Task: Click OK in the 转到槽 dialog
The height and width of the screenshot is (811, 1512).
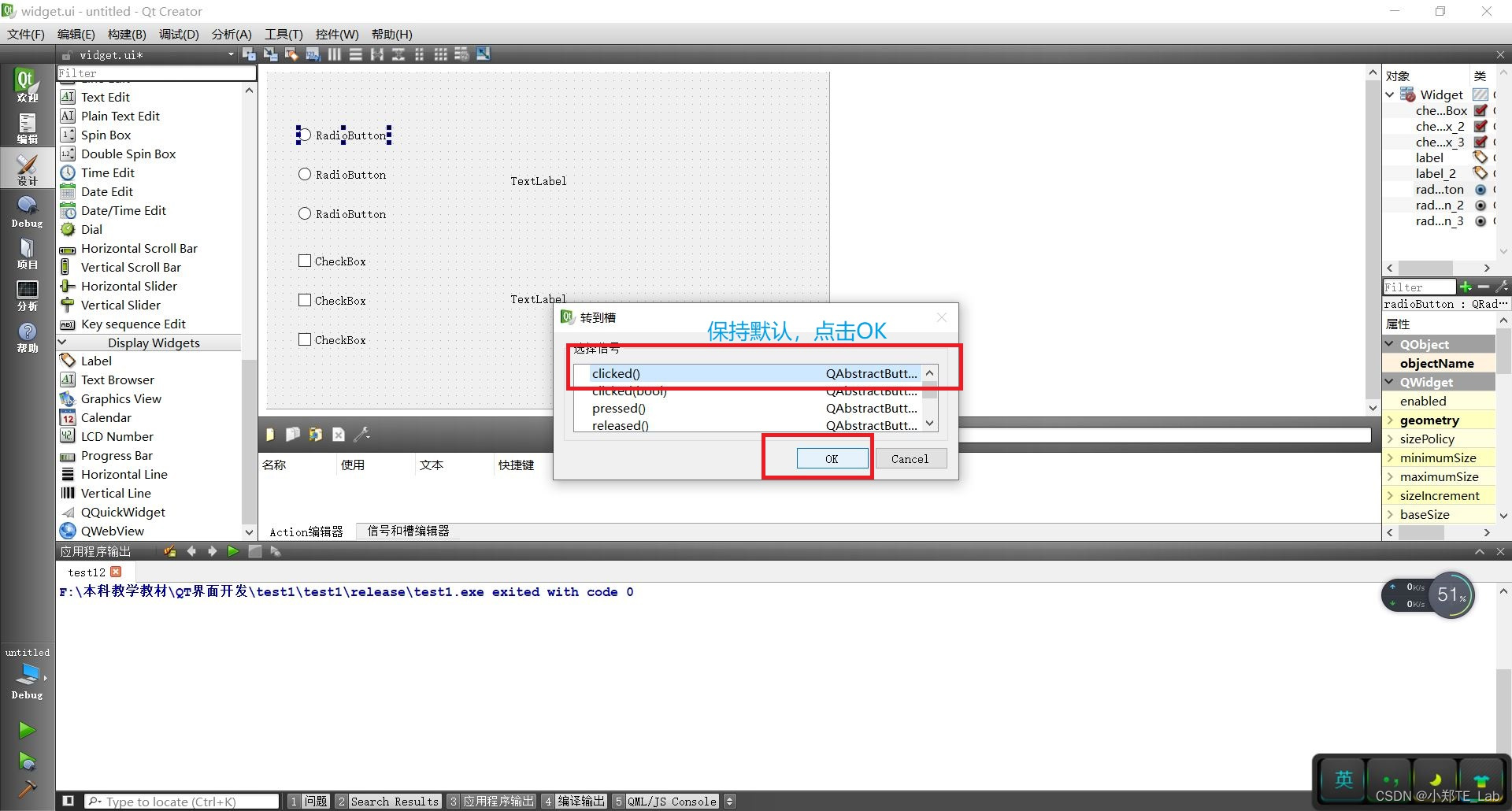Action: click(832, 458)
